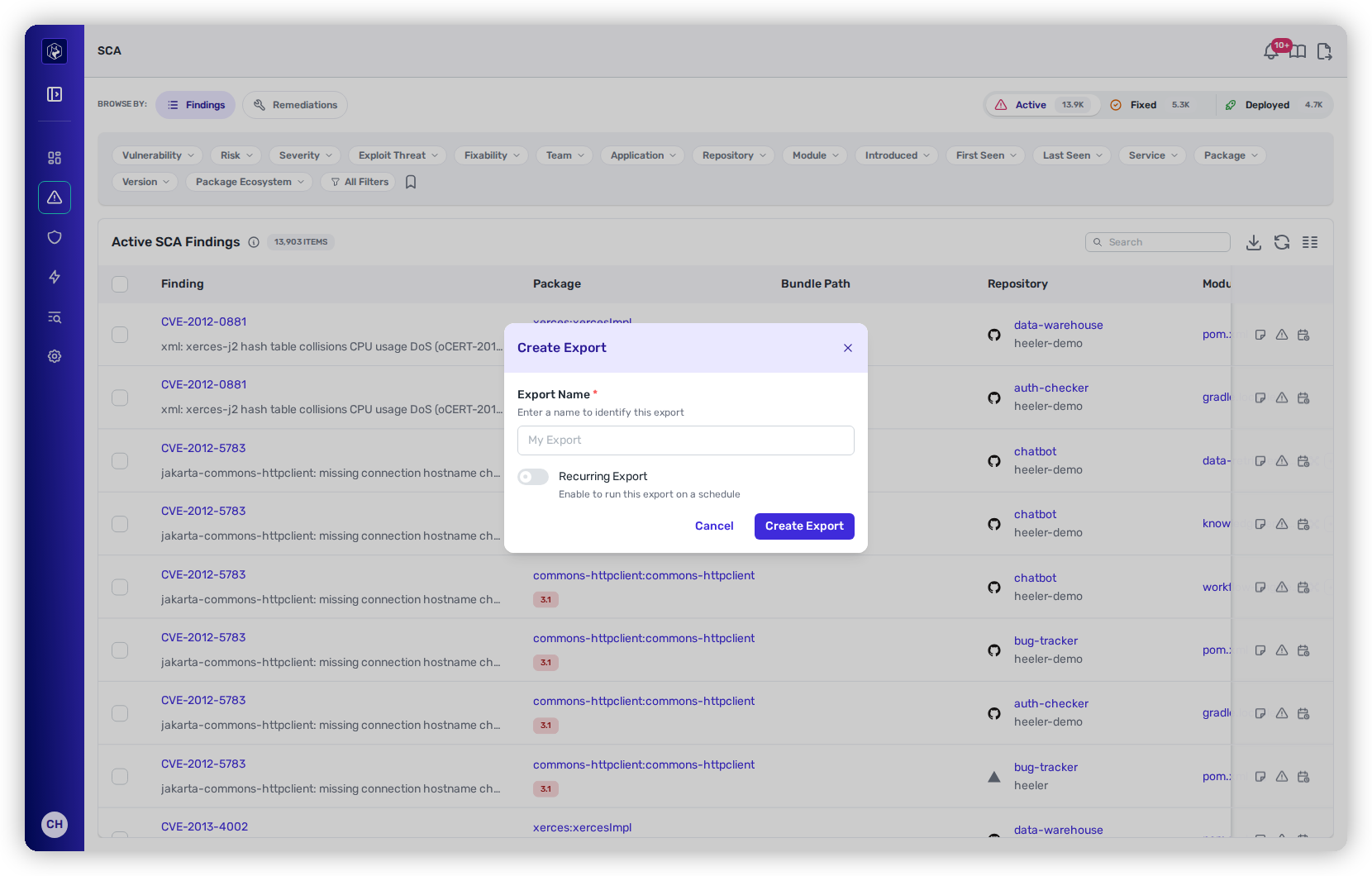This screenshot has width=1372, height=876.
Task: Open the CH user avatar
Action: 55,824
